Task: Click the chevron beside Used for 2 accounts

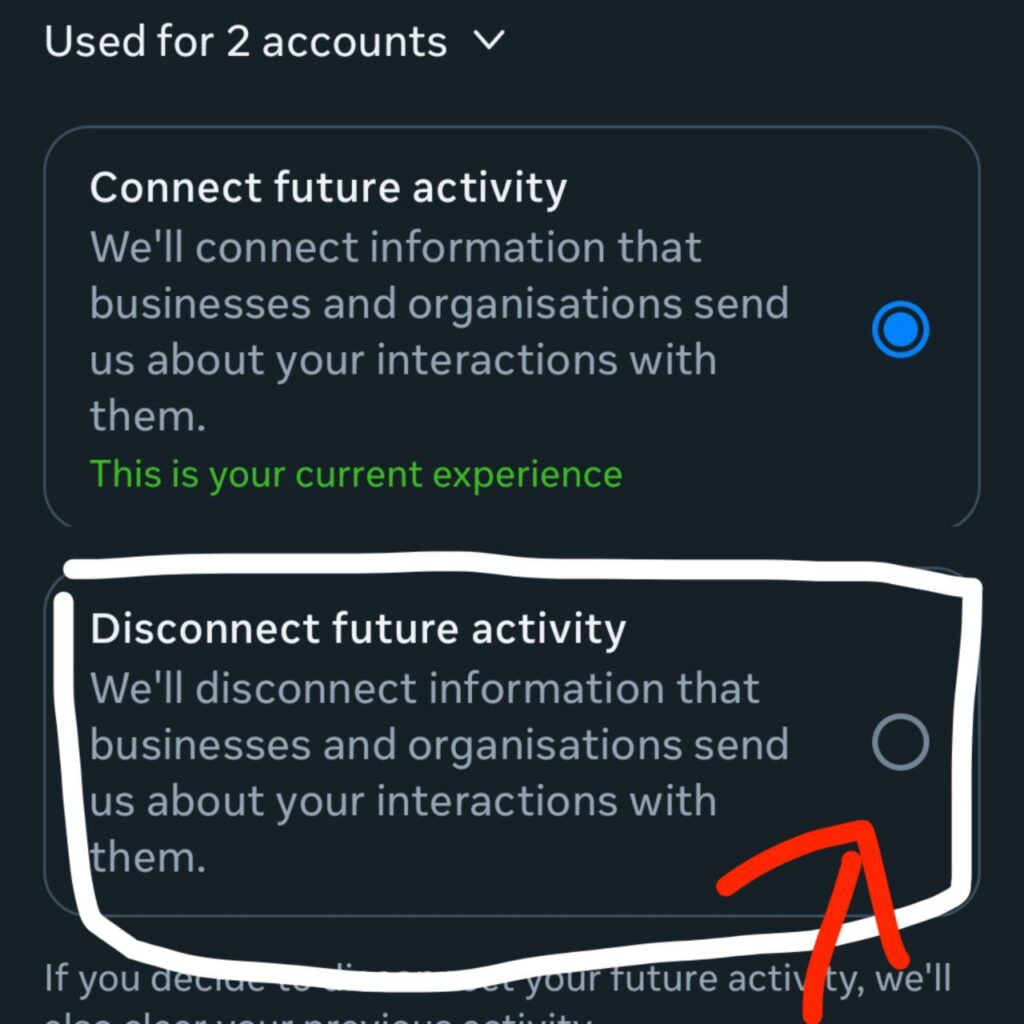Action: pos(489,41)
